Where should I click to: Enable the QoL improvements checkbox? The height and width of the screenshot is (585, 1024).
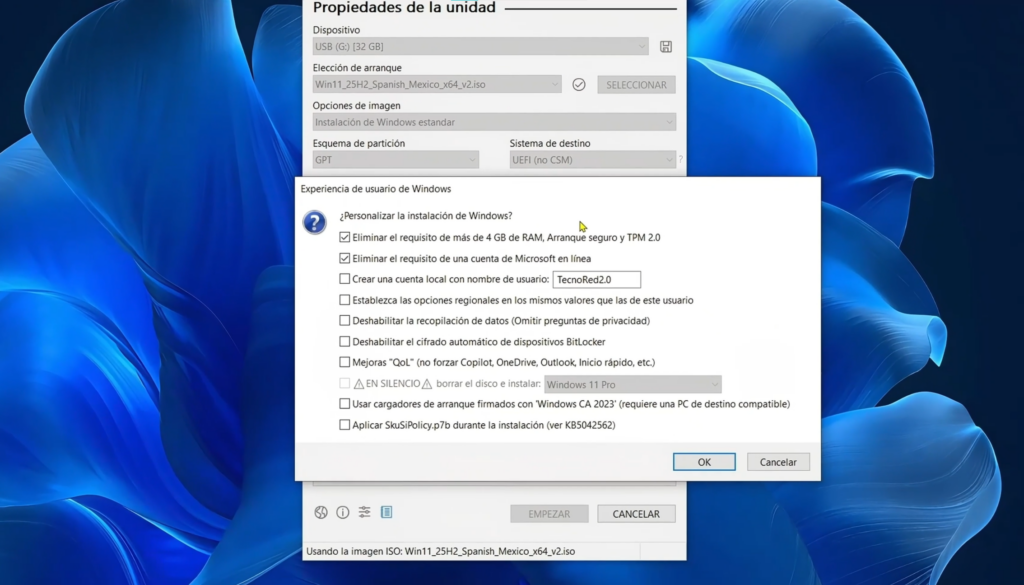tap(344, 362)
